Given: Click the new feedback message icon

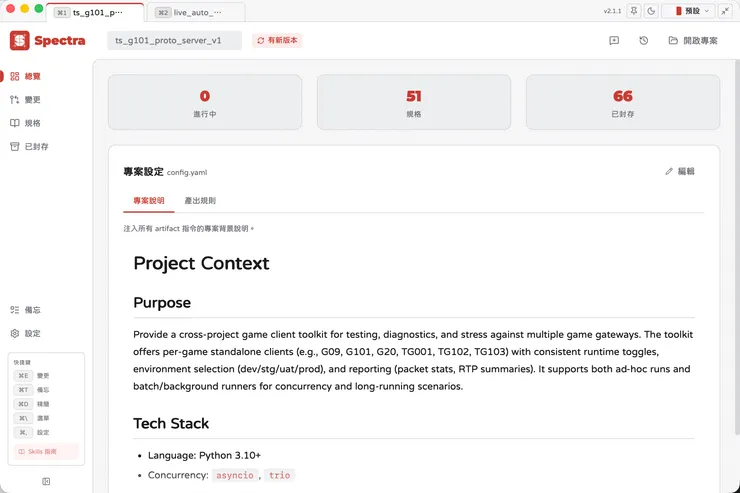Looking at the screenshot, I should point(614,41).
